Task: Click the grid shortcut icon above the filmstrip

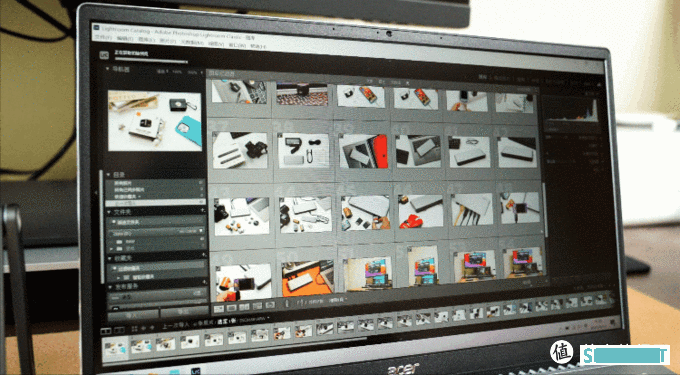Action: point(134,329)
